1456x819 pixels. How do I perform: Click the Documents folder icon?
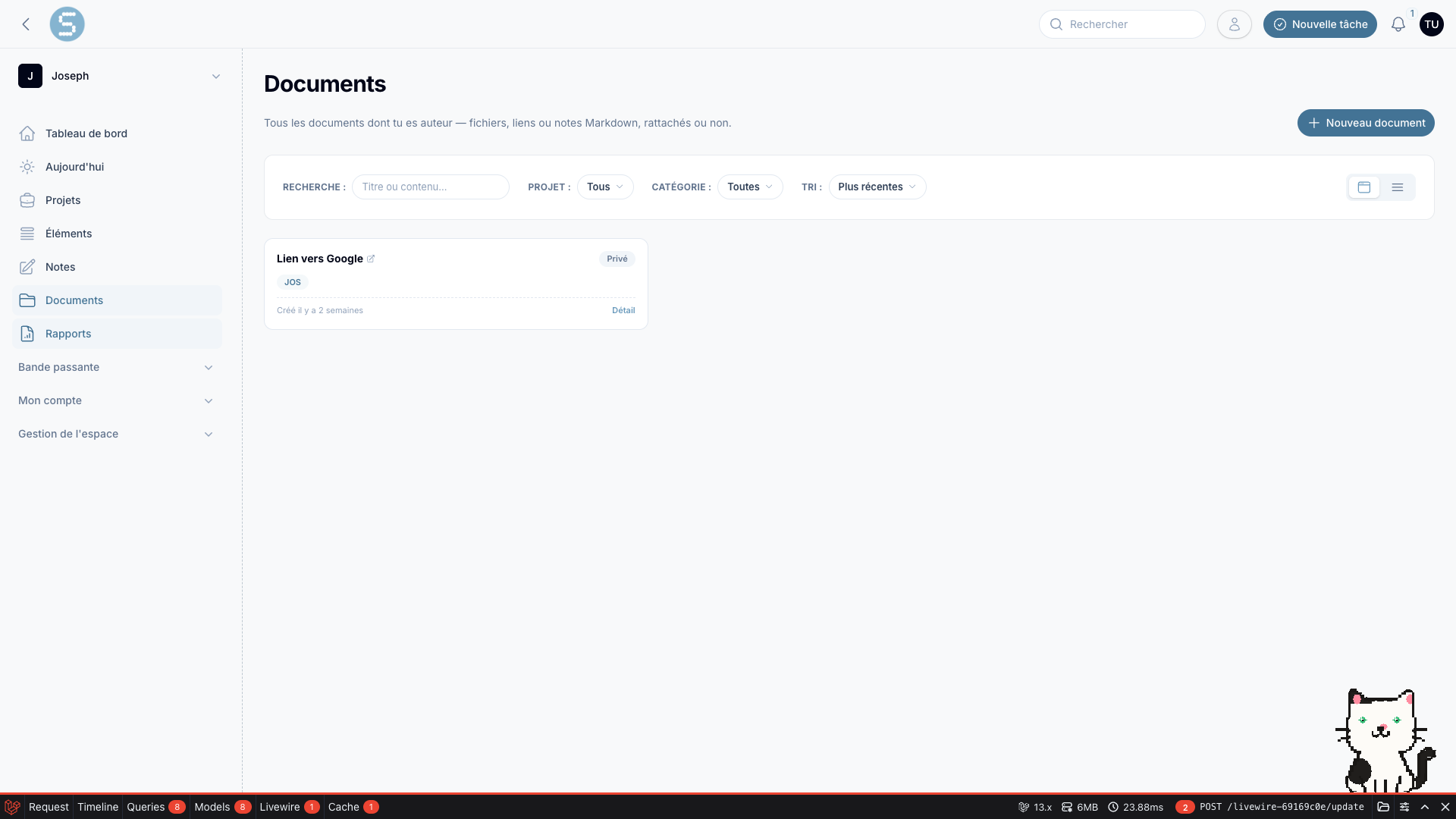[x=27, y=300]
